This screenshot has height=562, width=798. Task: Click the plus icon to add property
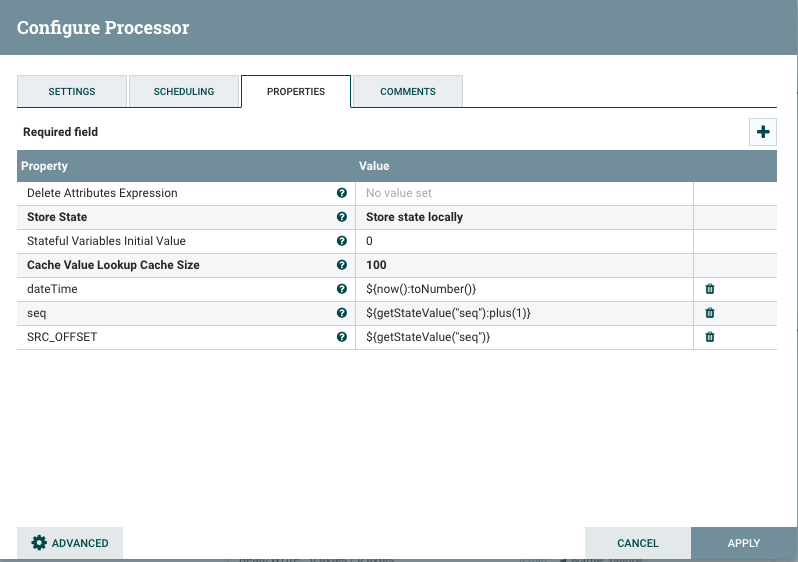pyautogui.click(x=763, y=132)
